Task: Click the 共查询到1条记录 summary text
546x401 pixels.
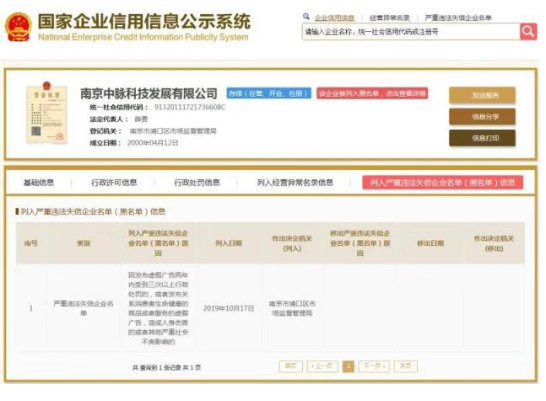Action: pos(166,368)
